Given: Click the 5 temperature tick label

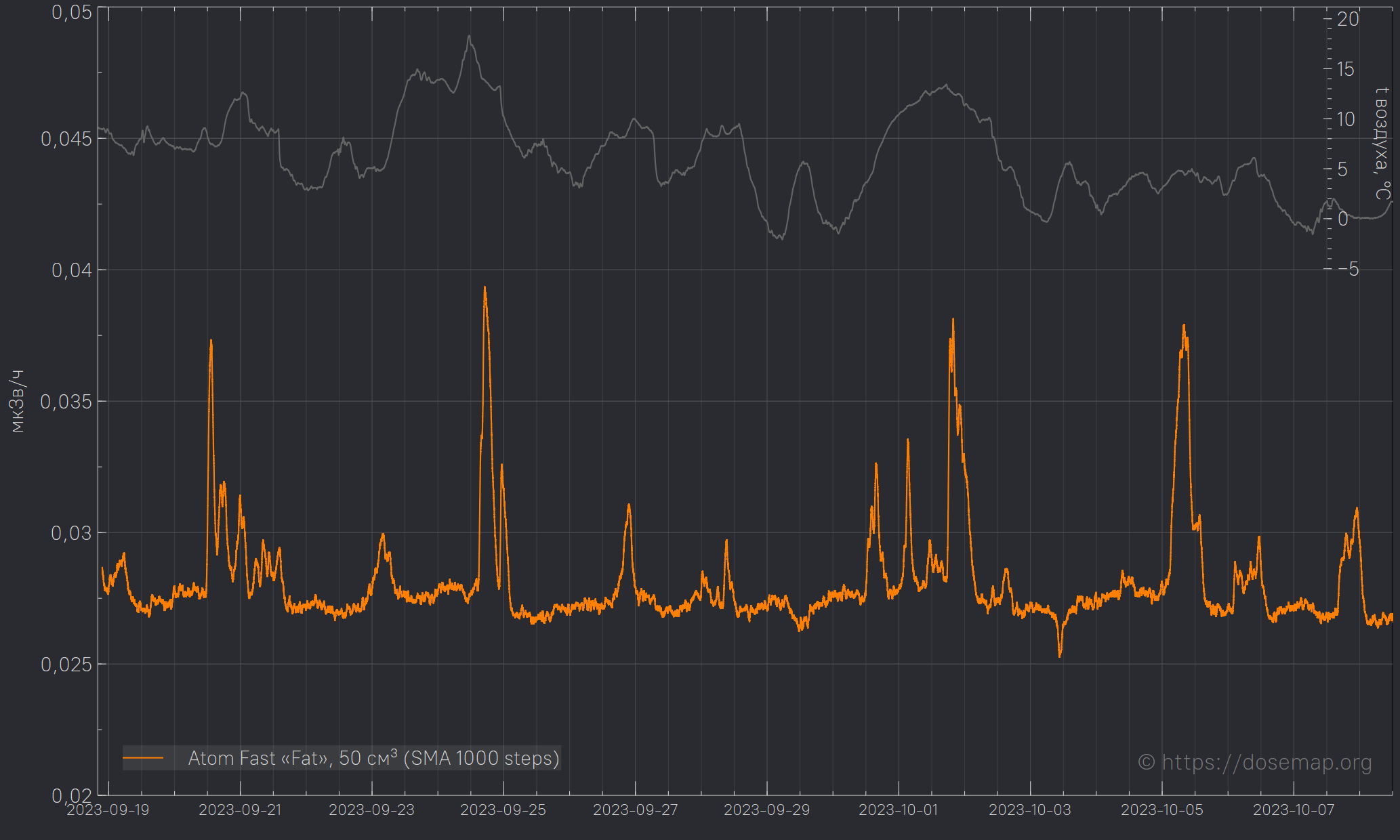Looking at the screenshot, I should coord(1342,169).
